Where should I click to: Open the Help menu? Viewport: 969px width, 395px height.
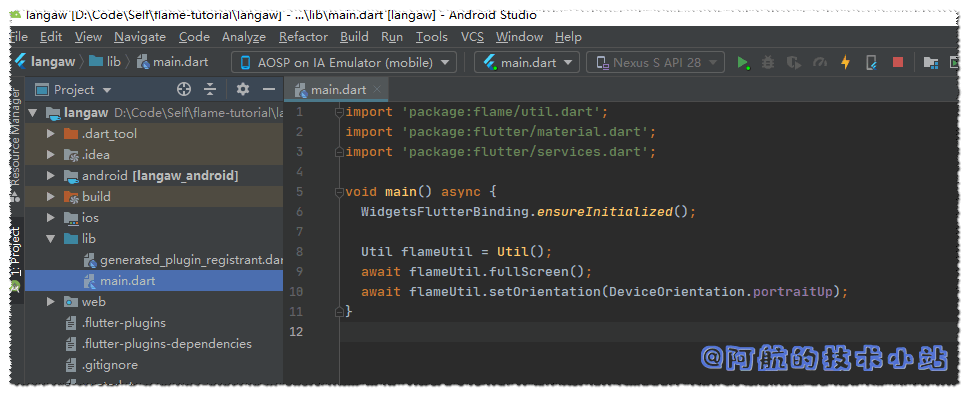point(568,37)
